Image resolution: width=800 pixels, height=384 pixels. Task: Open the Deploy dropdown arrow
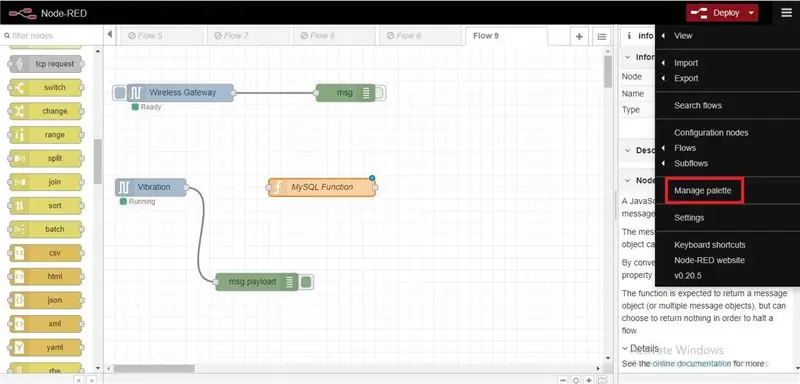pyautogui.click(x=751, y=13)
